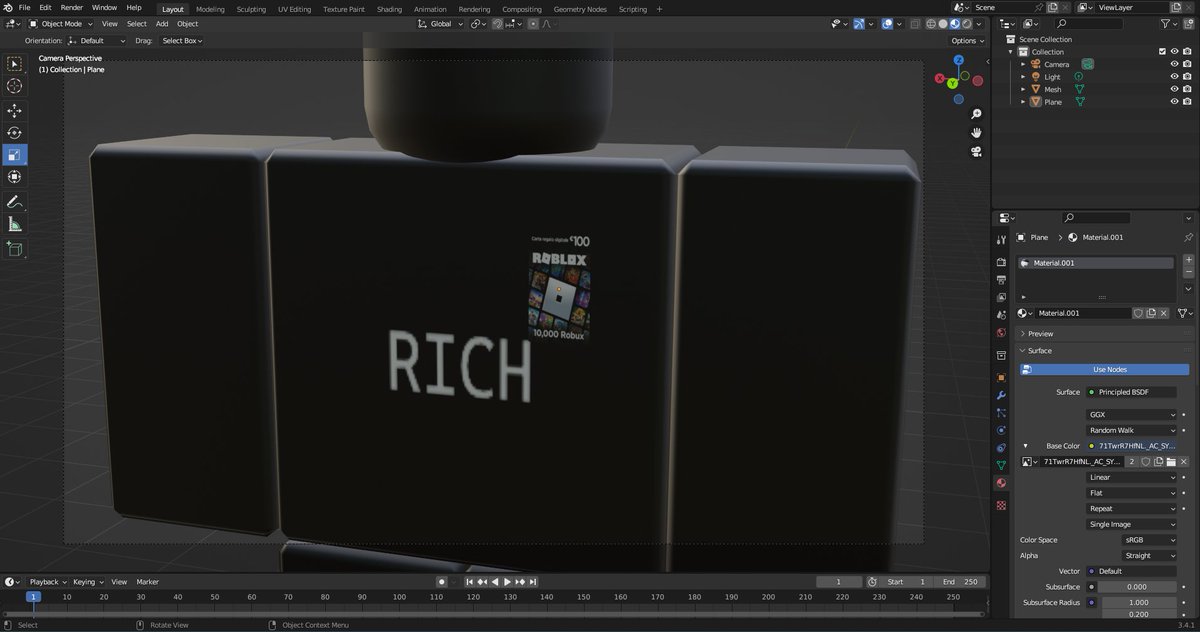Image resolution: width=1200 pixels, height=632 pixels.
Task: Open Output properties tab
Action: pos(1001,280)
